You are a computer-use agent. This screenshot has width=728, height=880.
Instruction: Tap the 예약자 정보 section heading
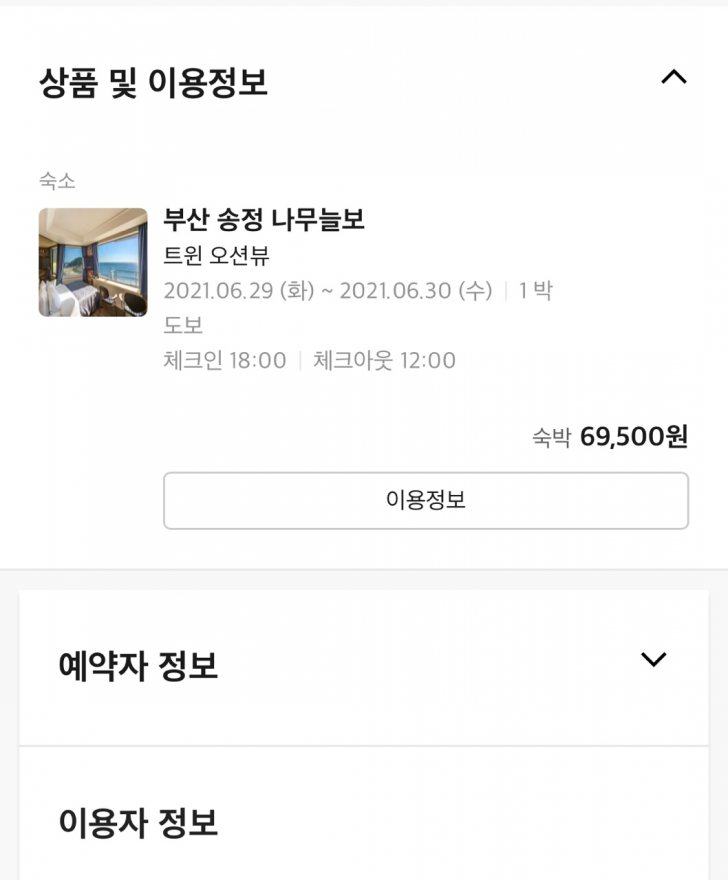(138, 665)
